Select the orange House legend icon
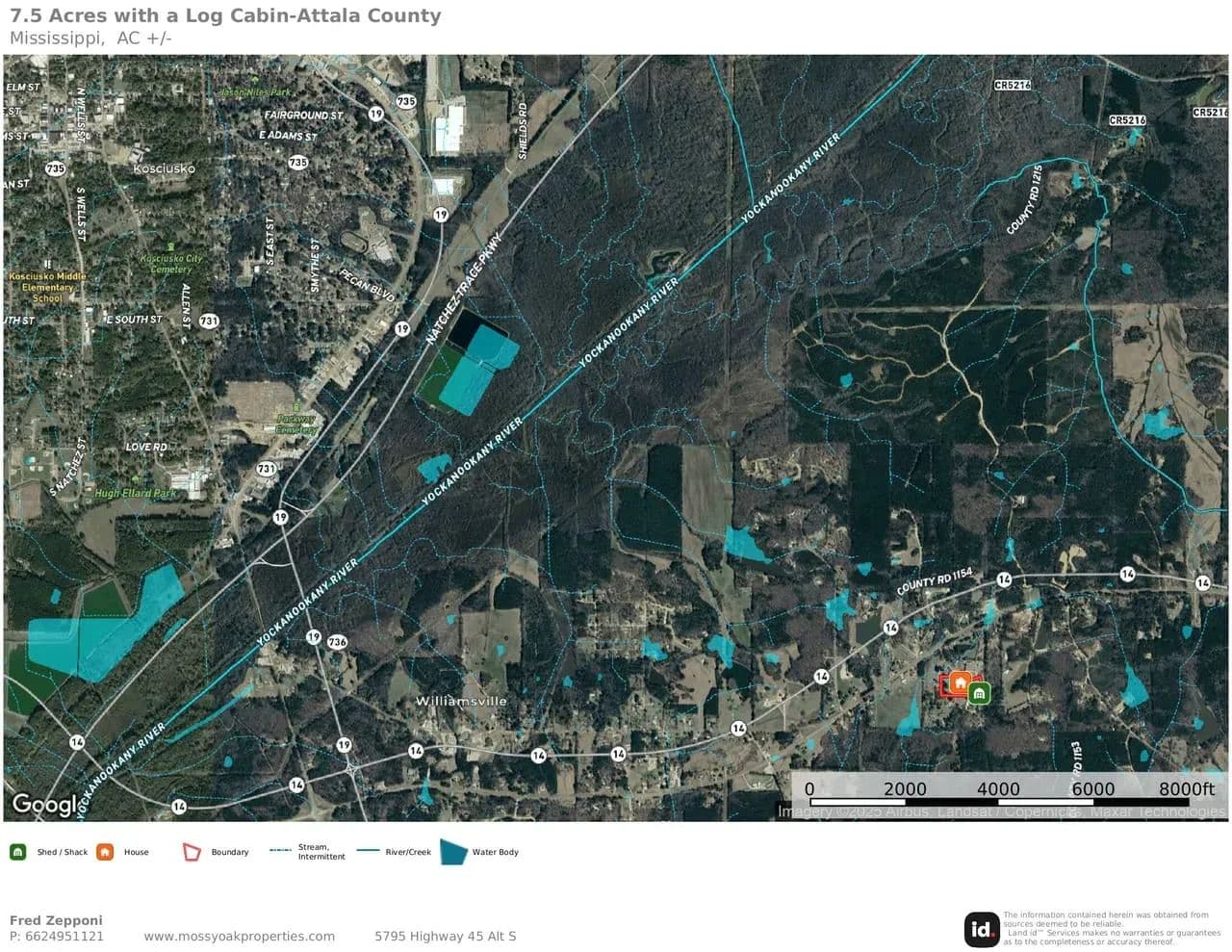The image size is (1232, 952). [105, 852]
